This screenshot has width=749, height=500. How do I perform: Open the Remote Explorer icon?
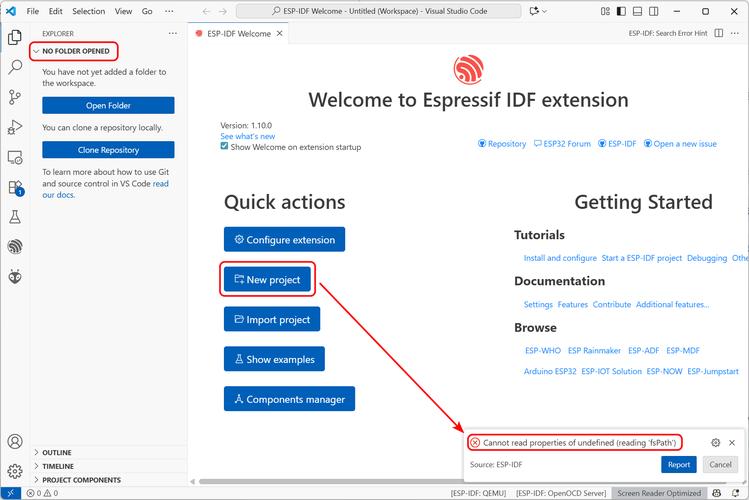[15, 157]
